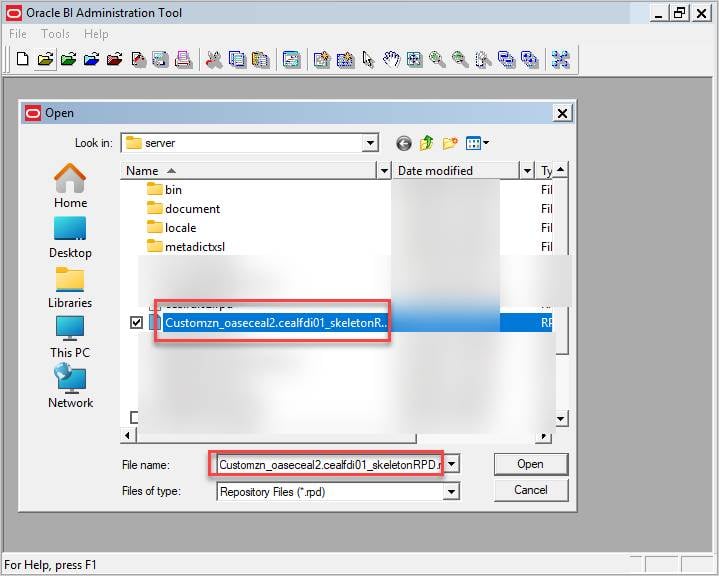Click the Paste clipboard toolbar icon
Image resolution: width=719 pixels, height=576 pixels.
260,59
